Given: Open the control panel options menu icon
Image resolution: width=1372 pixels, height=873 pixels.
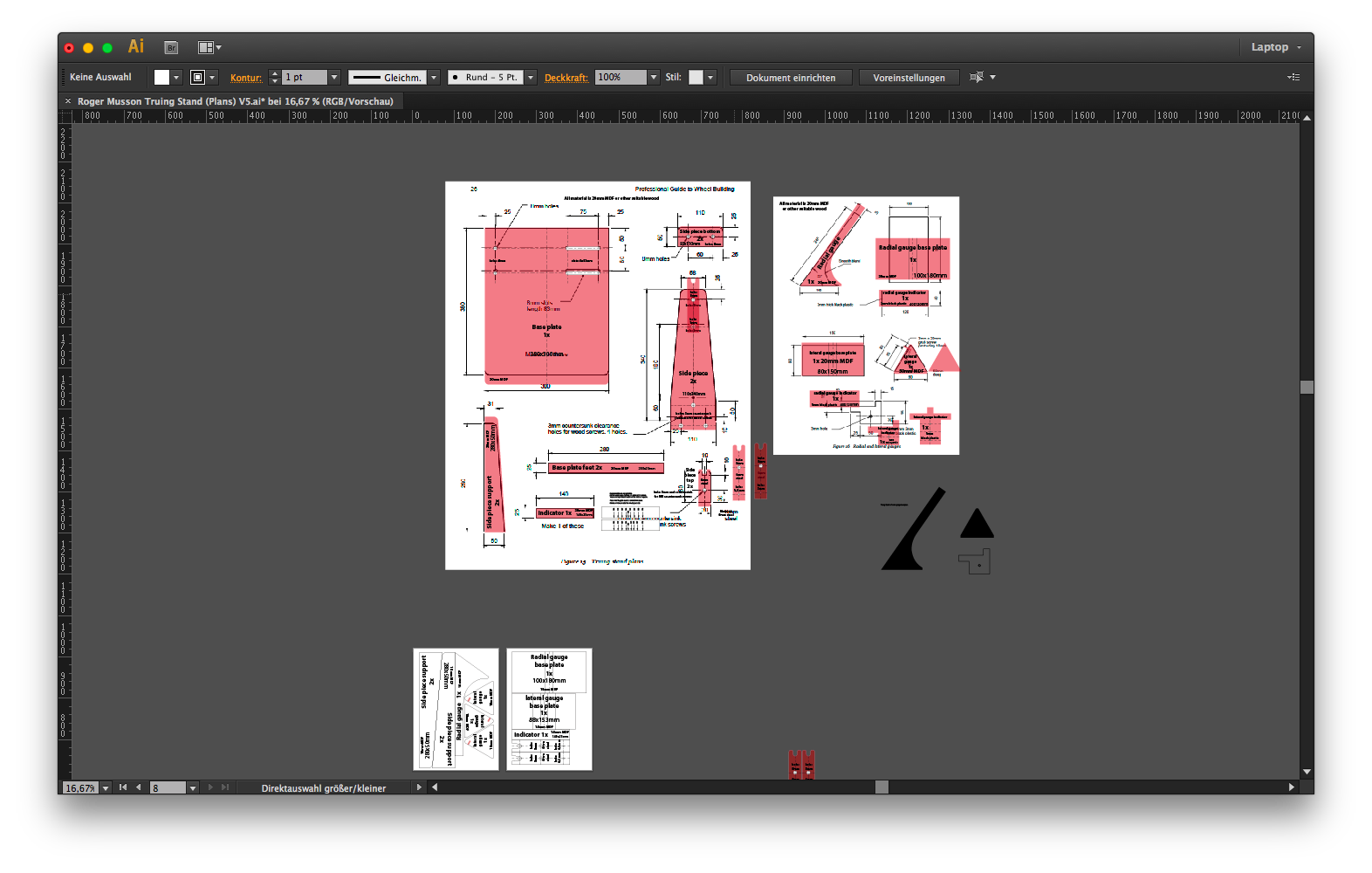Looking at the screenshot, I should tap(1293, 78).
